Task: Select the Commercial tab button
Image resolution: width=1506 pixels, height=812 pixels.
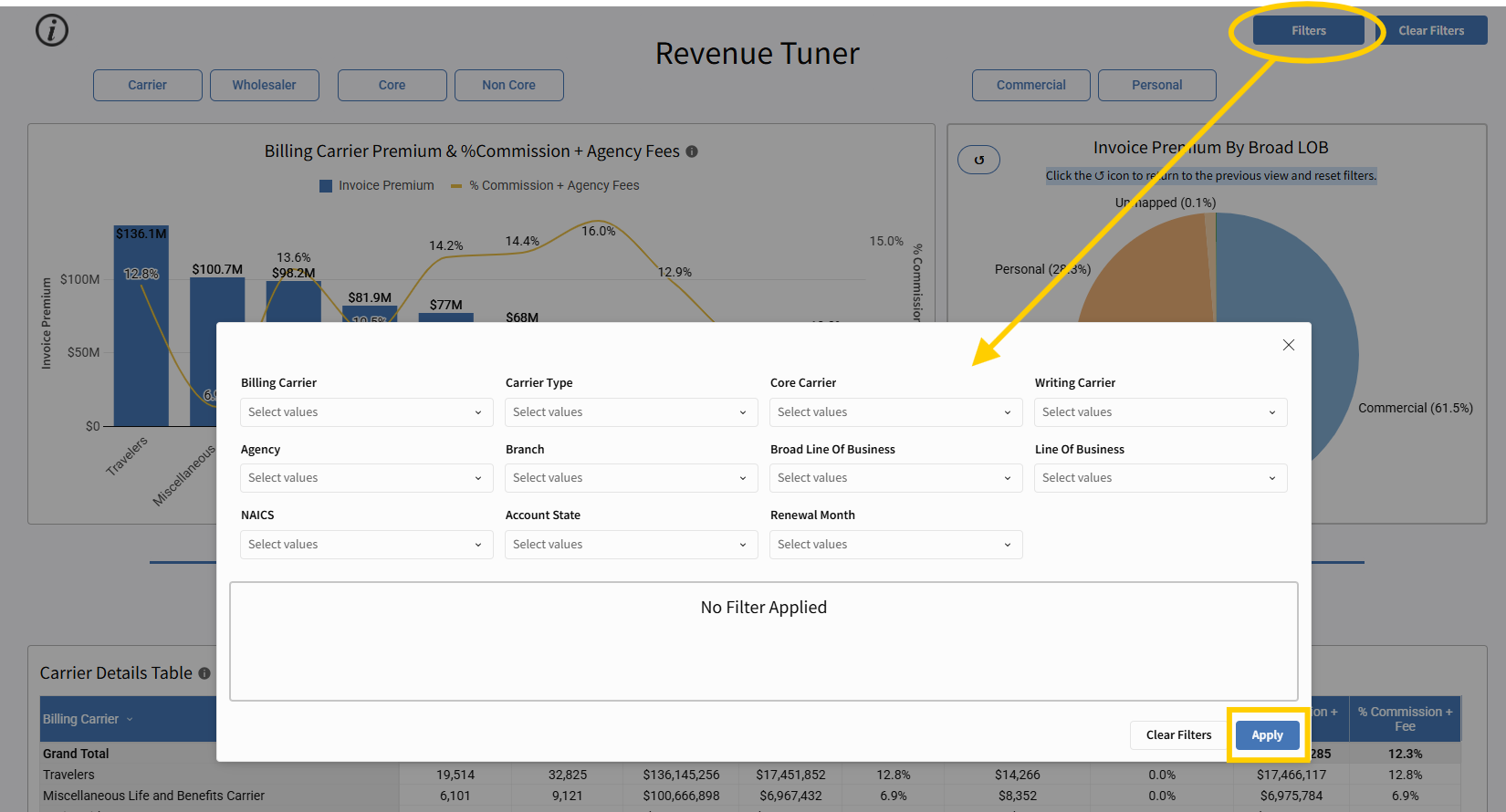Action: tap(1030, 85)
